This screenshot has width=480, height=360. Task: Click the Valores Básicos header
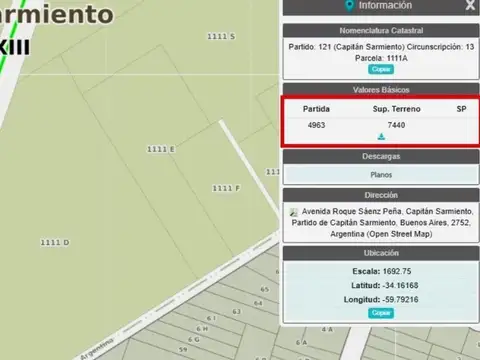381,90
